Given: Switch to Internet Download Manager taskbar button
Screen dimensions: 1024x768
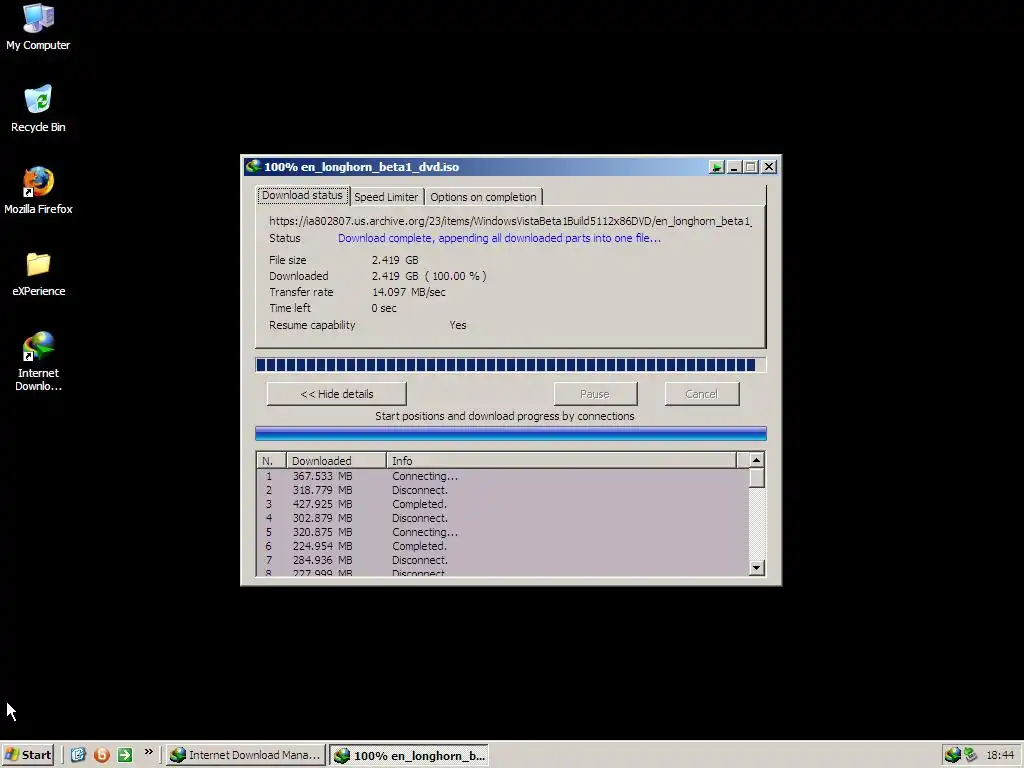Looking at the screenshot, I should [246, 755].
